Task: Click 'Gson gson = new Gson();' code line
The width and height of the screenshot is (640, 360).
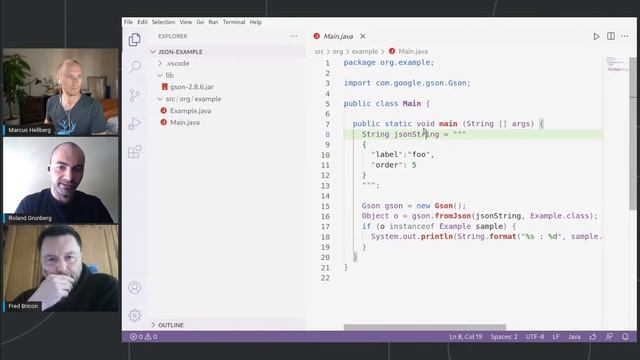Action: click(413, 206)
